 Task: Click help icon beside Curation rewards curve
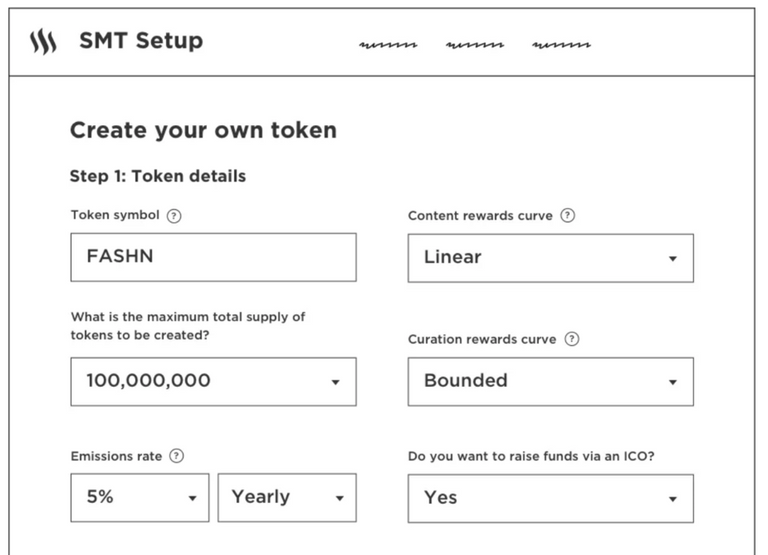(x=572, y=339)
